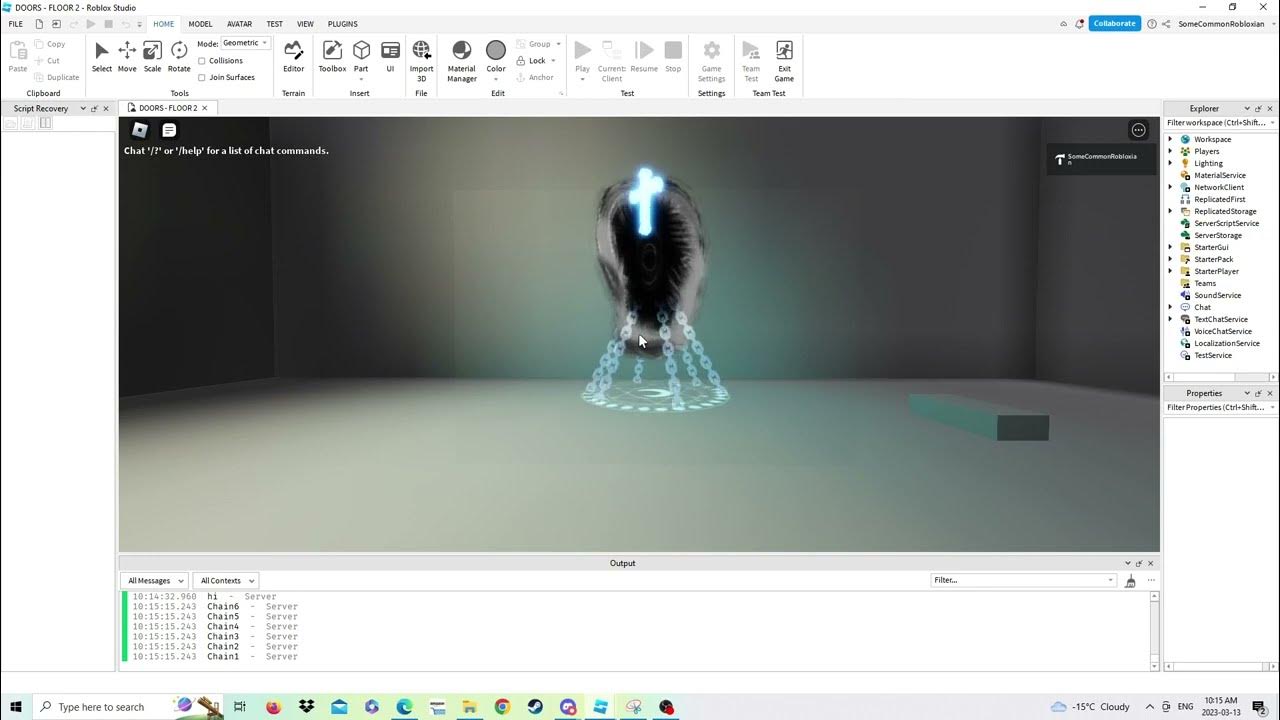Open the UI insert tool

point(390,56)
